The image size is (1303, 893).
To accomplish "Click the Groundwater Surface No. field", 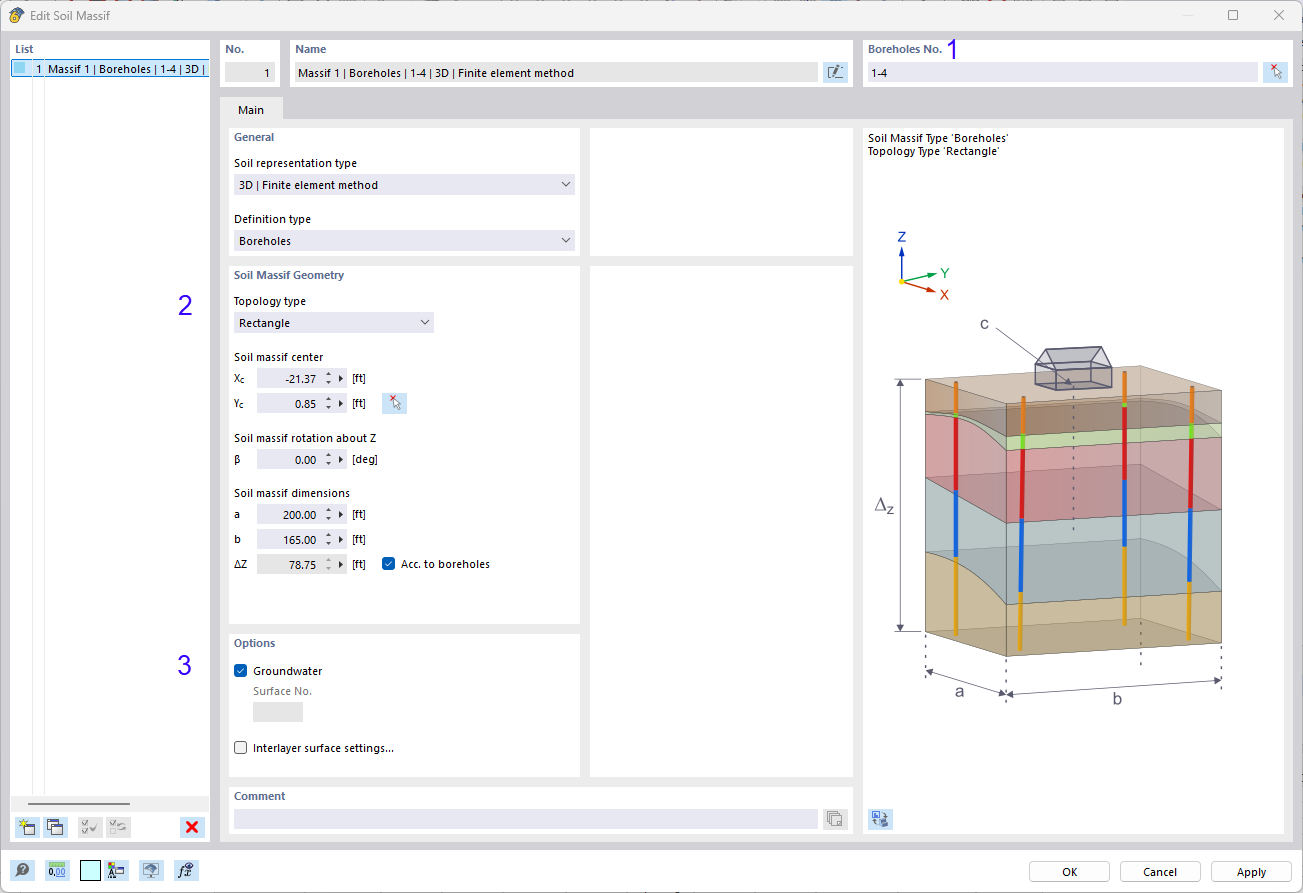I will pyautogui.click(x=278, y=712).
